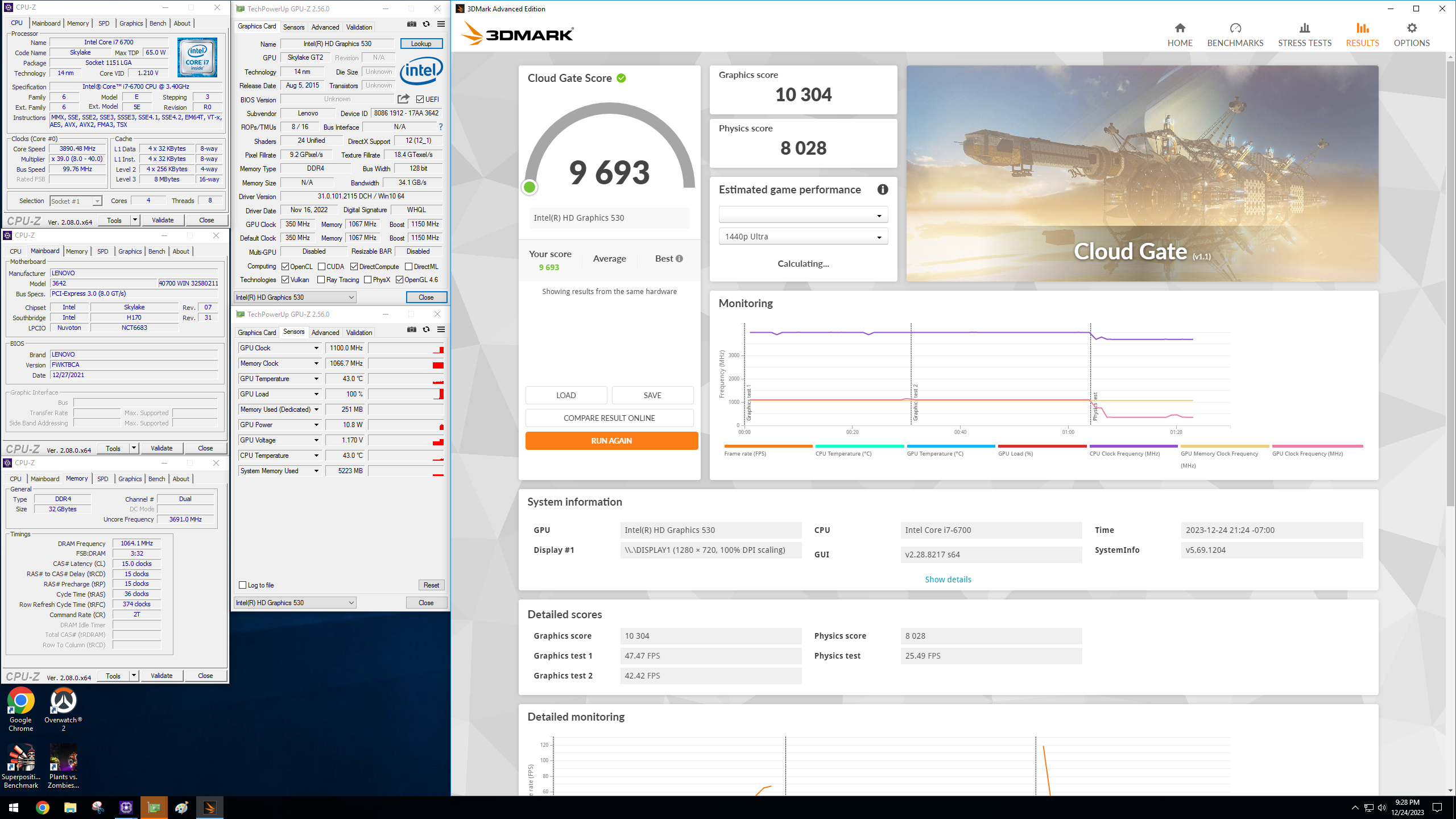Switch to Mainboard tab in top CPU-Z window
The width and height of the screenshot is (1456, 819).
click(x=46, y=23)
